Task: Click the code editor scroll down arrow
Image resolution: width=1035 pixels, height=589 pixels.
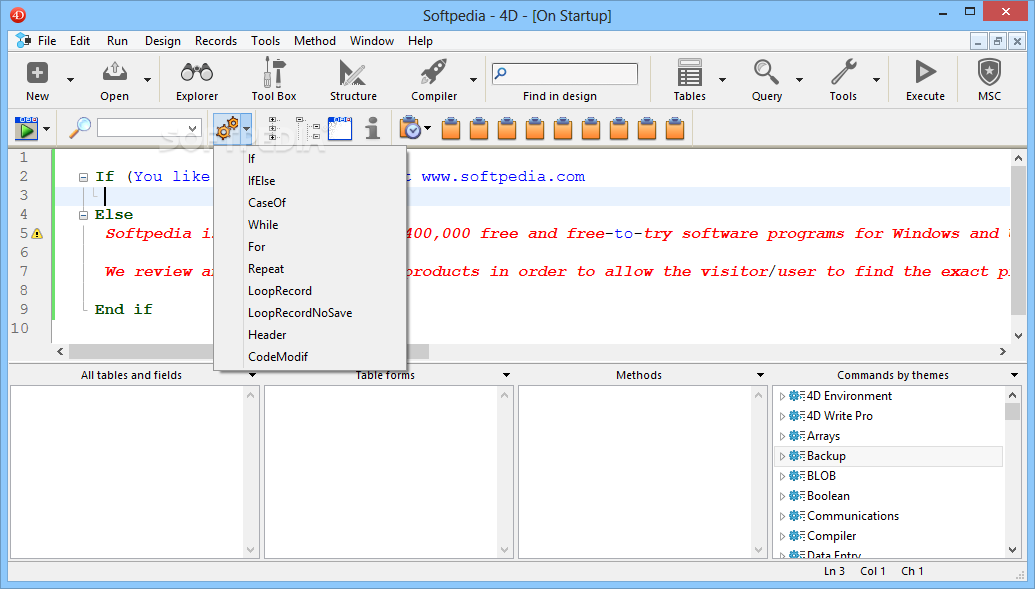Action: pos(1018,336)
